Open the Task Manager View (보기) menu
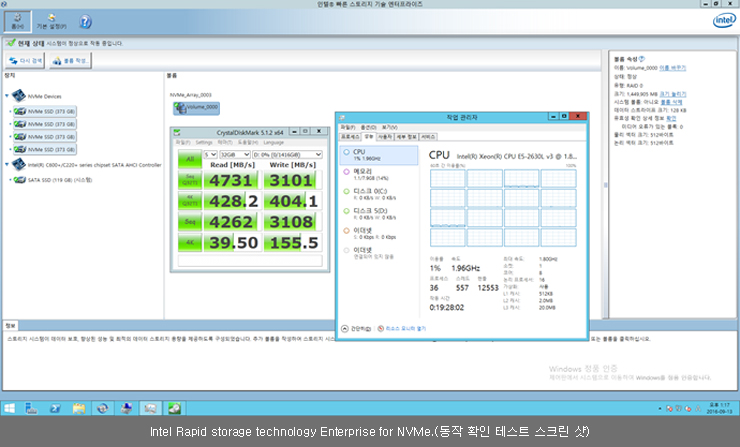This screenshot has height=447, width=740. [x=389, y=127]
